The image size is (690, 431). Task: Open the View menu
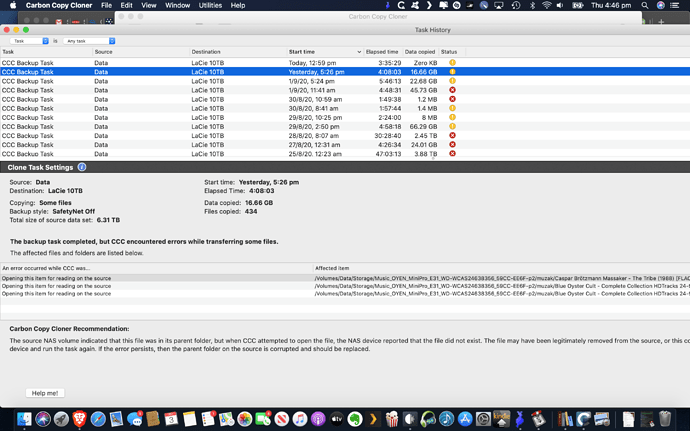(x=149, y=5)
